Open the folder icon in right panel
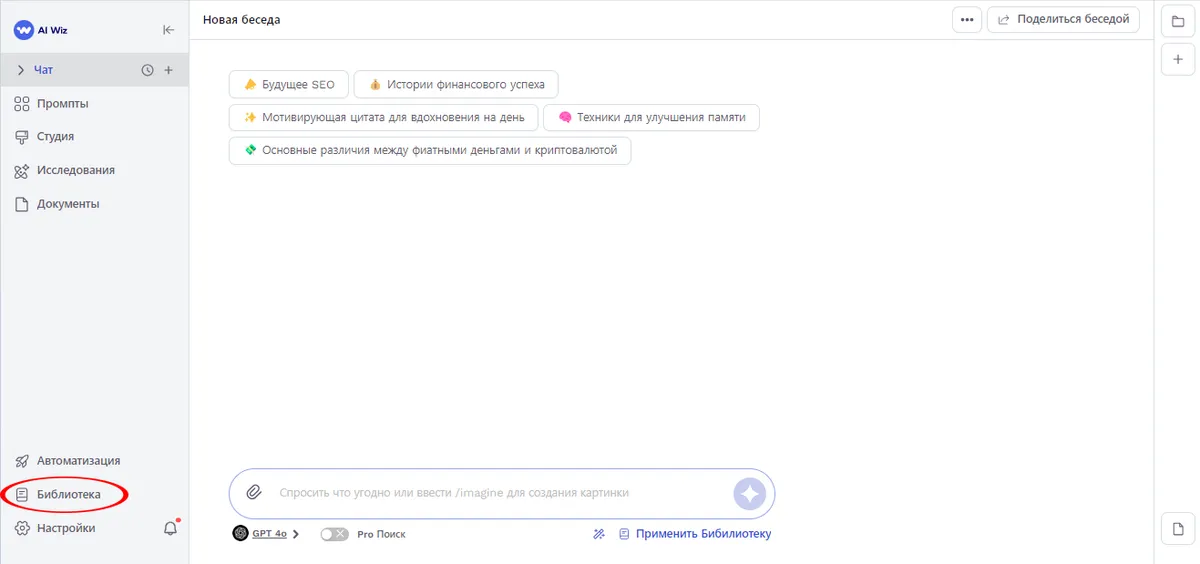1200x564 pixels. pyautogui.click(x=1178, y=21)
